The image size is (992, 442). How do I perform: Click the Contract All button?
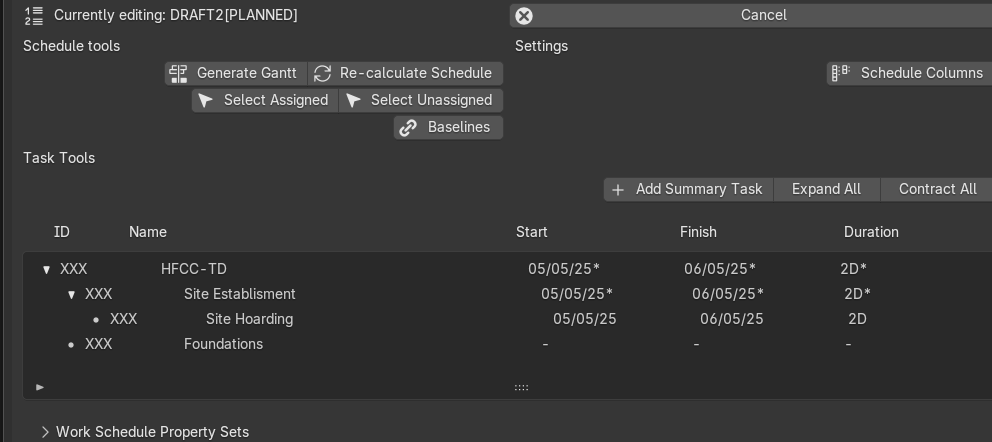click(x=937, y=190)
